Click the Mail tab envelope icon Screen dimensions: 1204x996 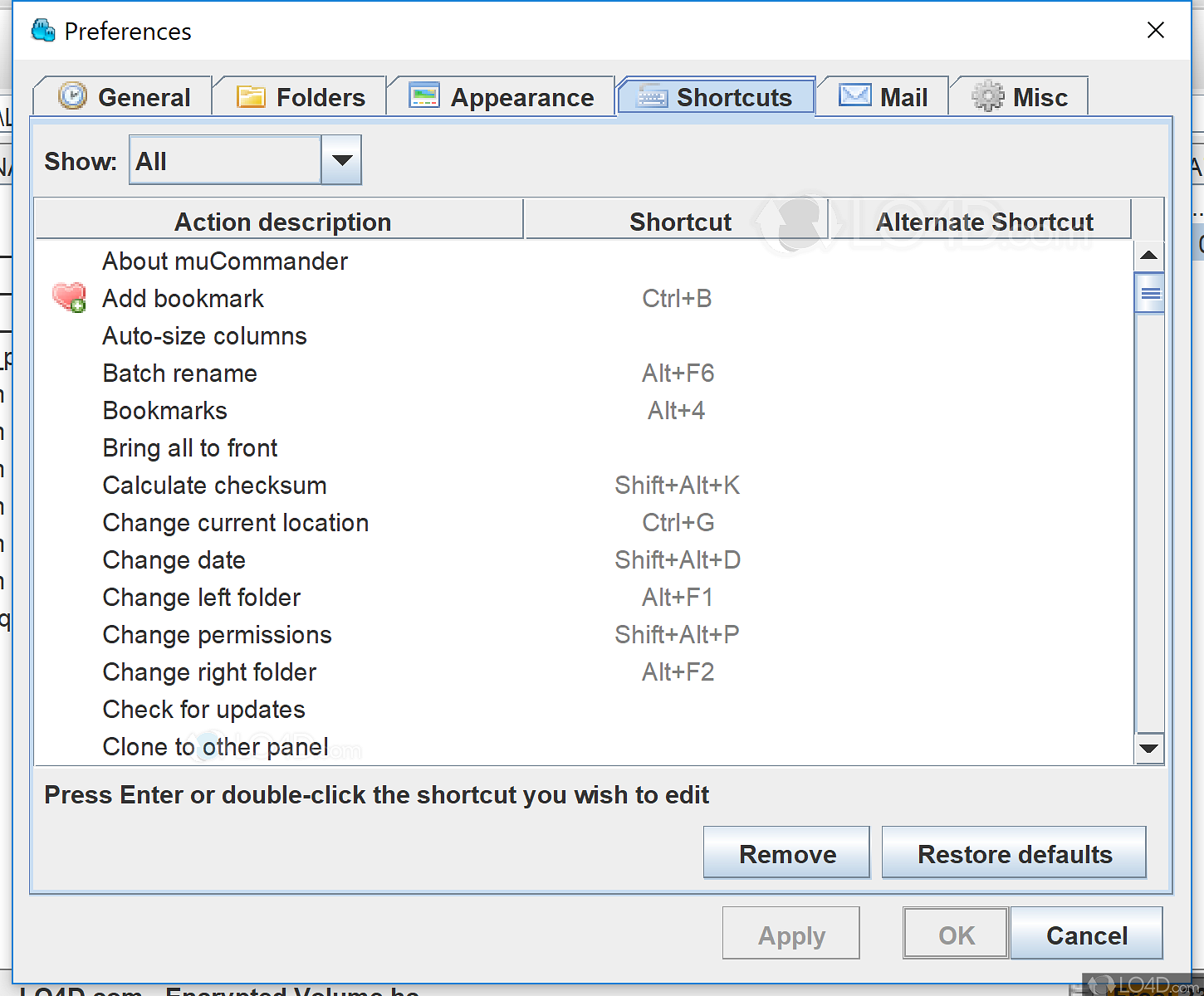point(854,96)
